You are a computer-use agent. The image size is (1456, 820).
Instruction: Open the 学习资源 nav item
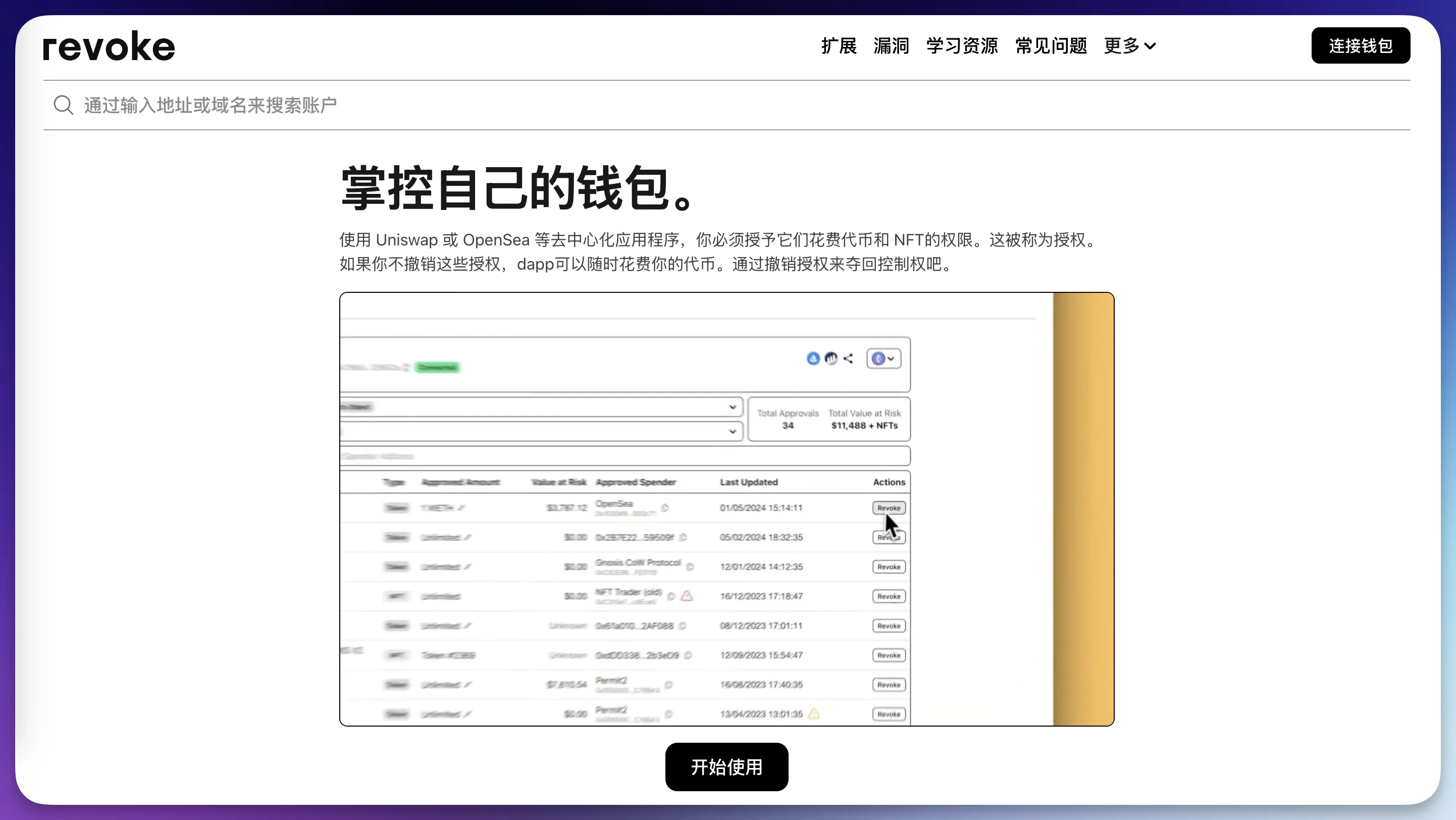(x=962, y=46)
